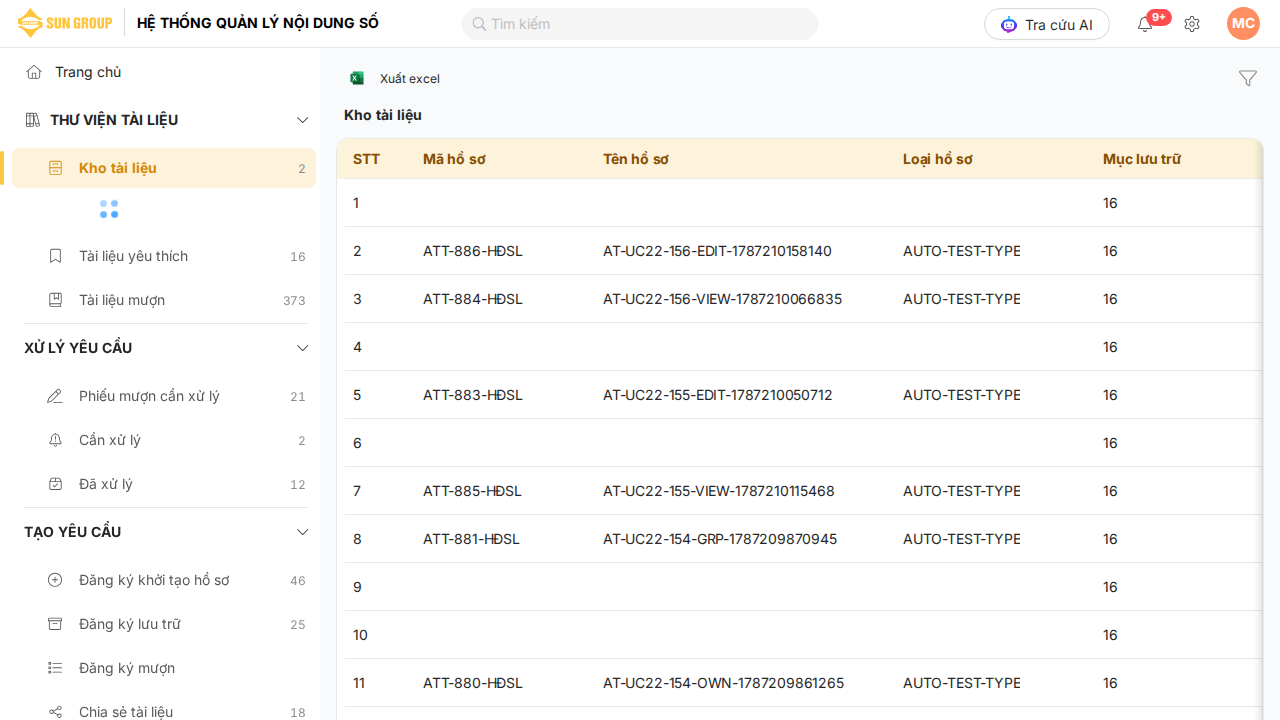Screen dimensions: 1280x720
Task: Collapse the THƯ VIỆN TÀI LIỆU section
Action: coord(303,120)
